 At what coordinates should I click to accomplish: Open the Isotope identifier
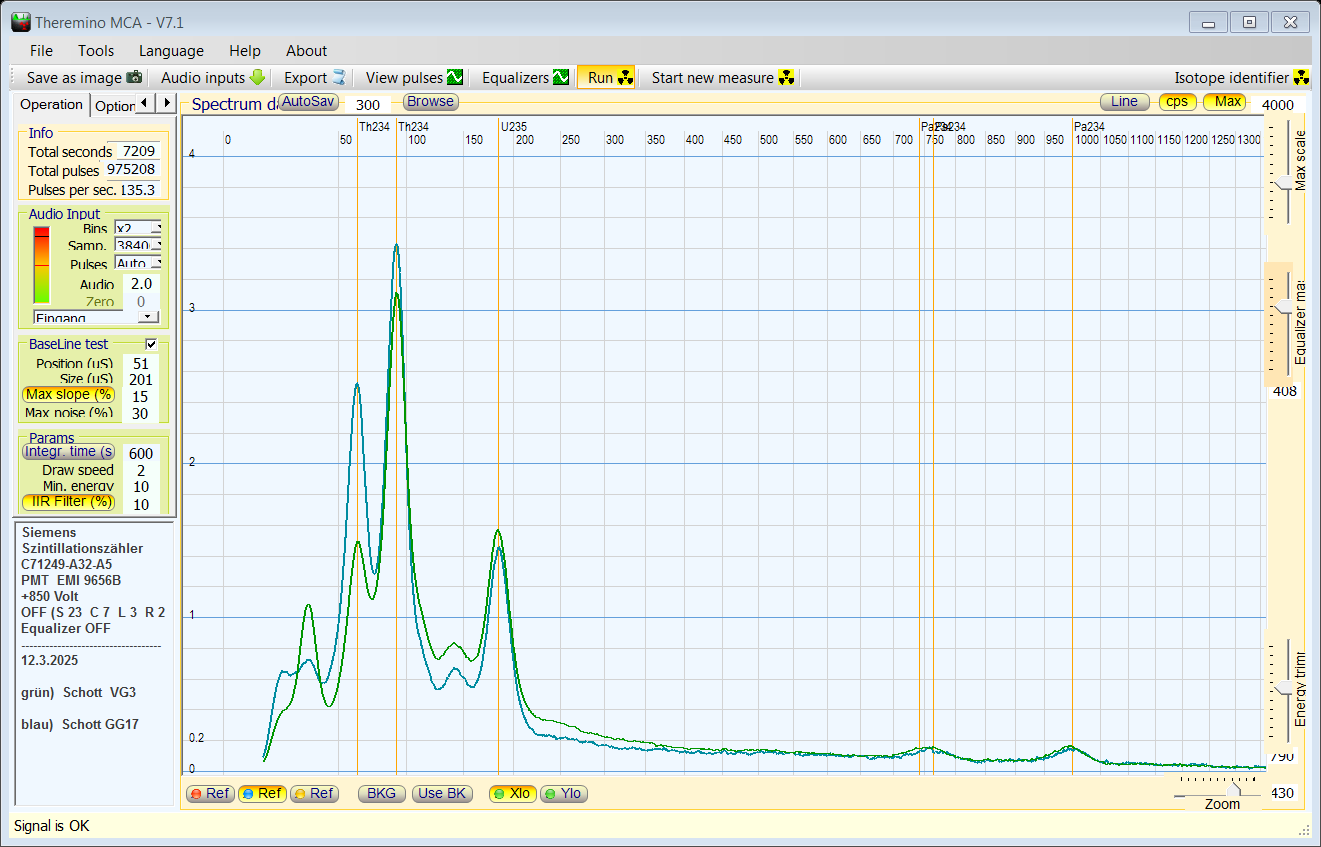coord(1241,78)
